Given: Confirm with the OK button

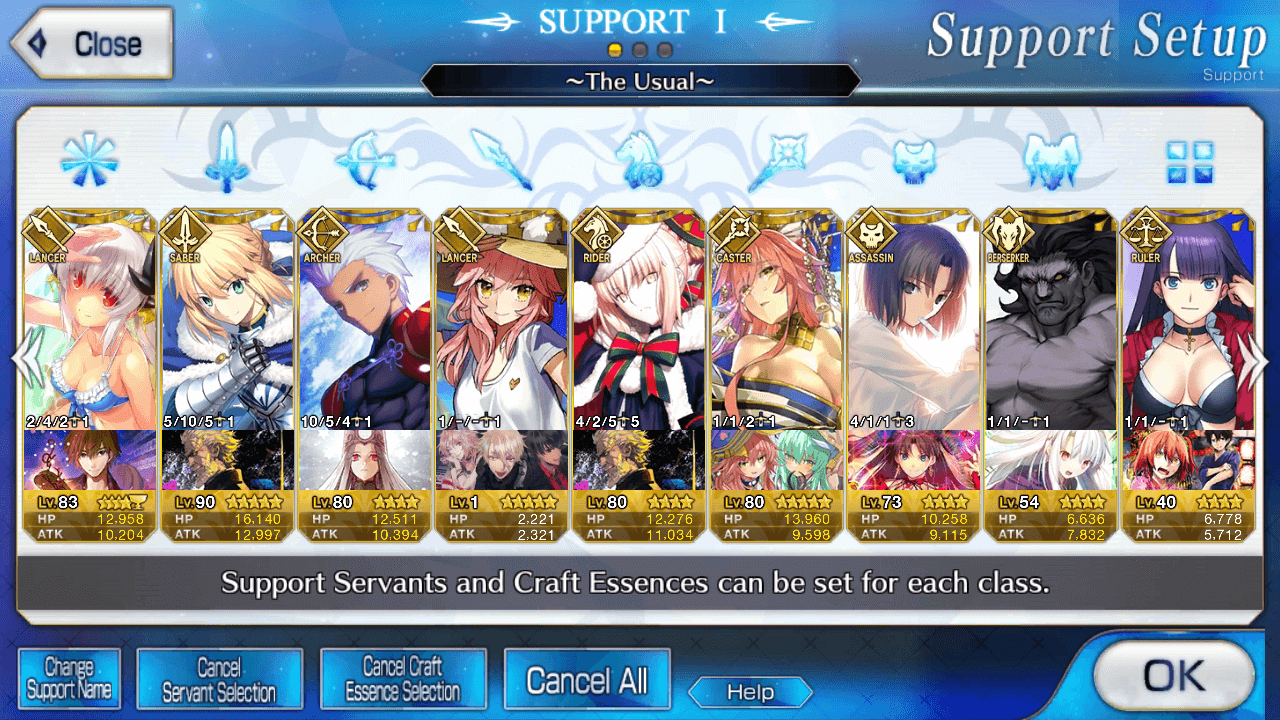Looking at the screenshot, I should pos(1174,677).
